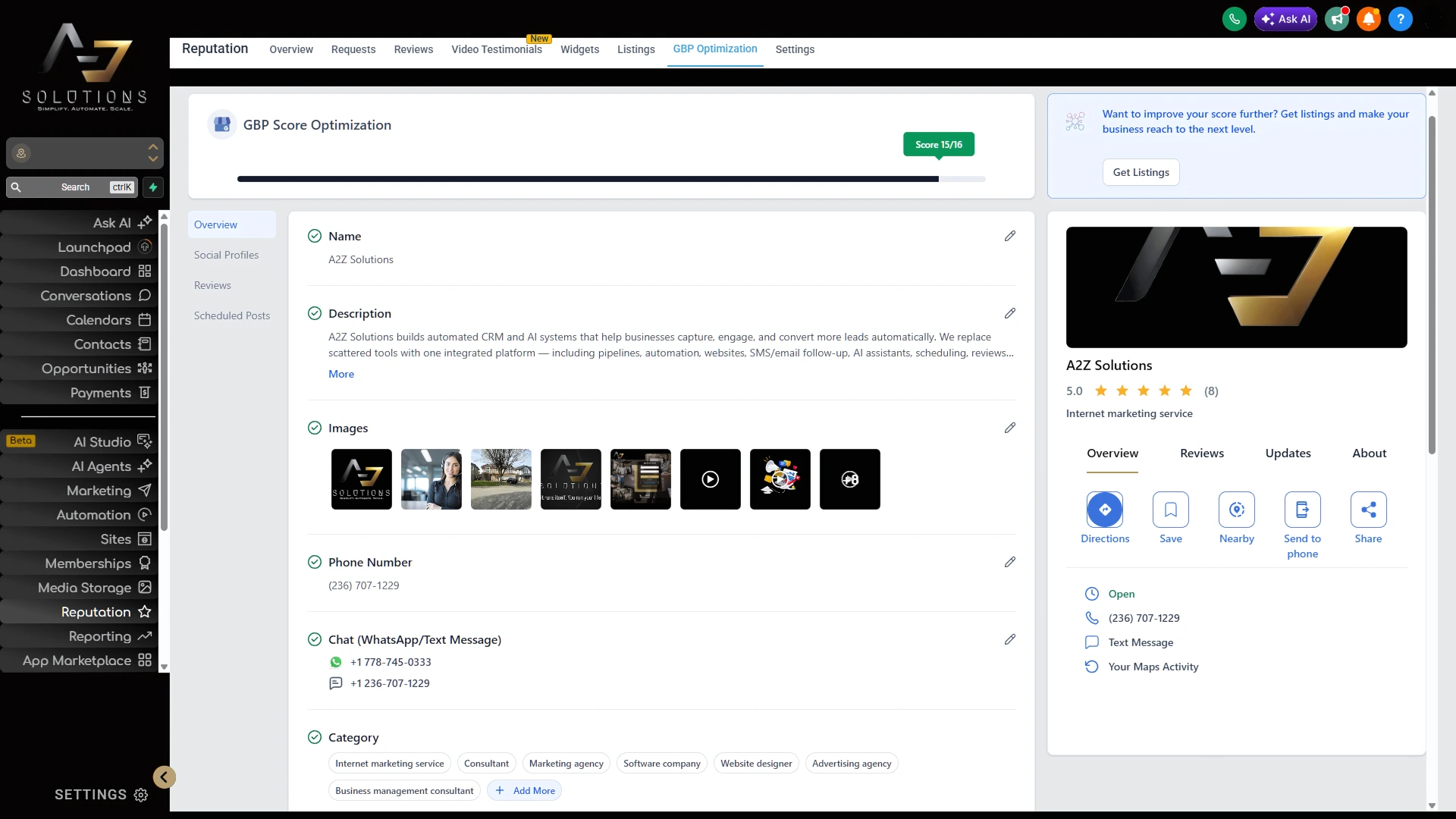Click the pencil icon to edit Phone Number
This screenshot has width=1456, height=819.
click(x=1009, y=562)
